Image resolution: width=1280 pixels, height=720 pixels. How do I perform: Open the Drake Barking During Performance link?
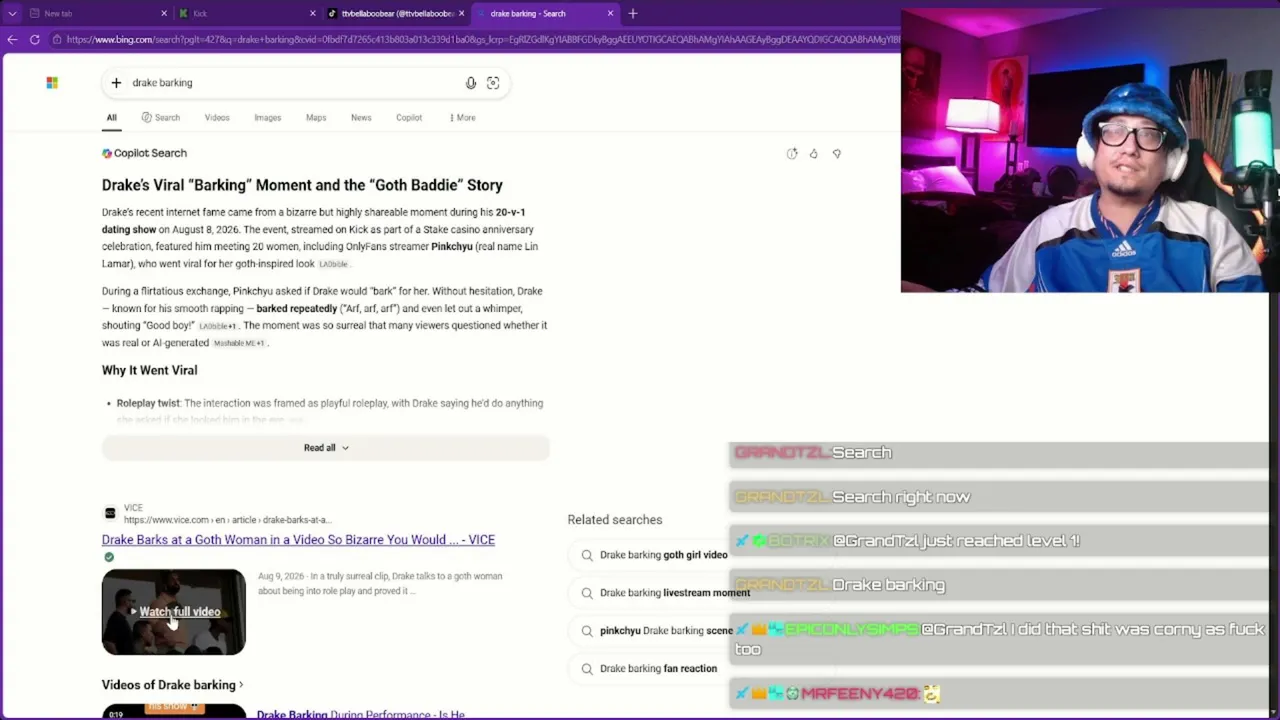361,714
